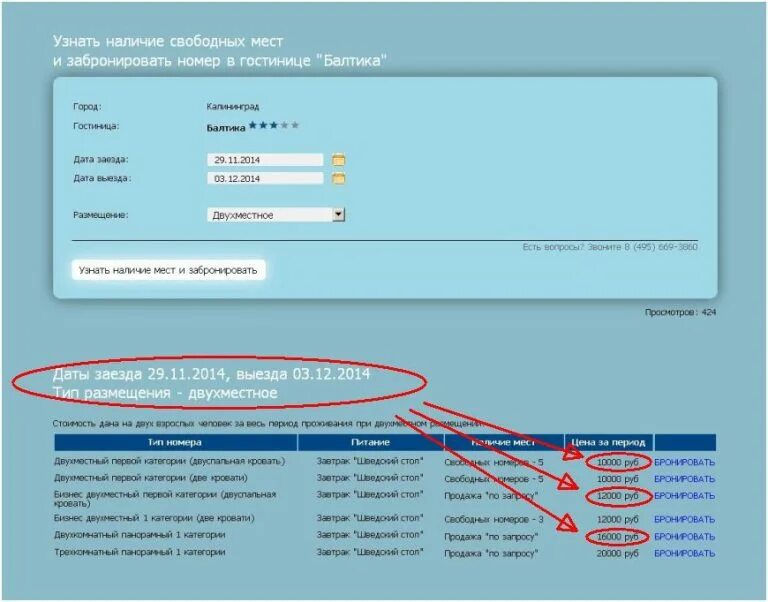Select 'Трехкомнатный панорамный 1 категории' row text

140,553
